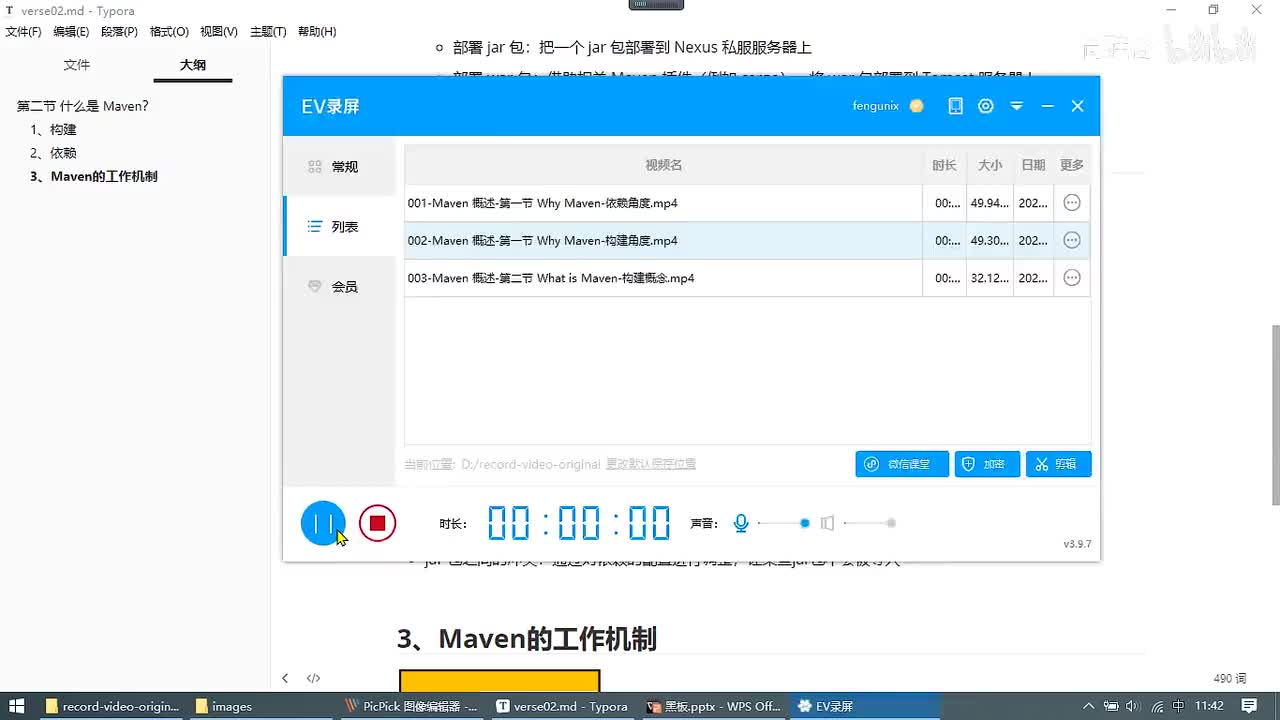
Task: Click the speaker icon beside the microphone slider
Action: tap(827, 523)
